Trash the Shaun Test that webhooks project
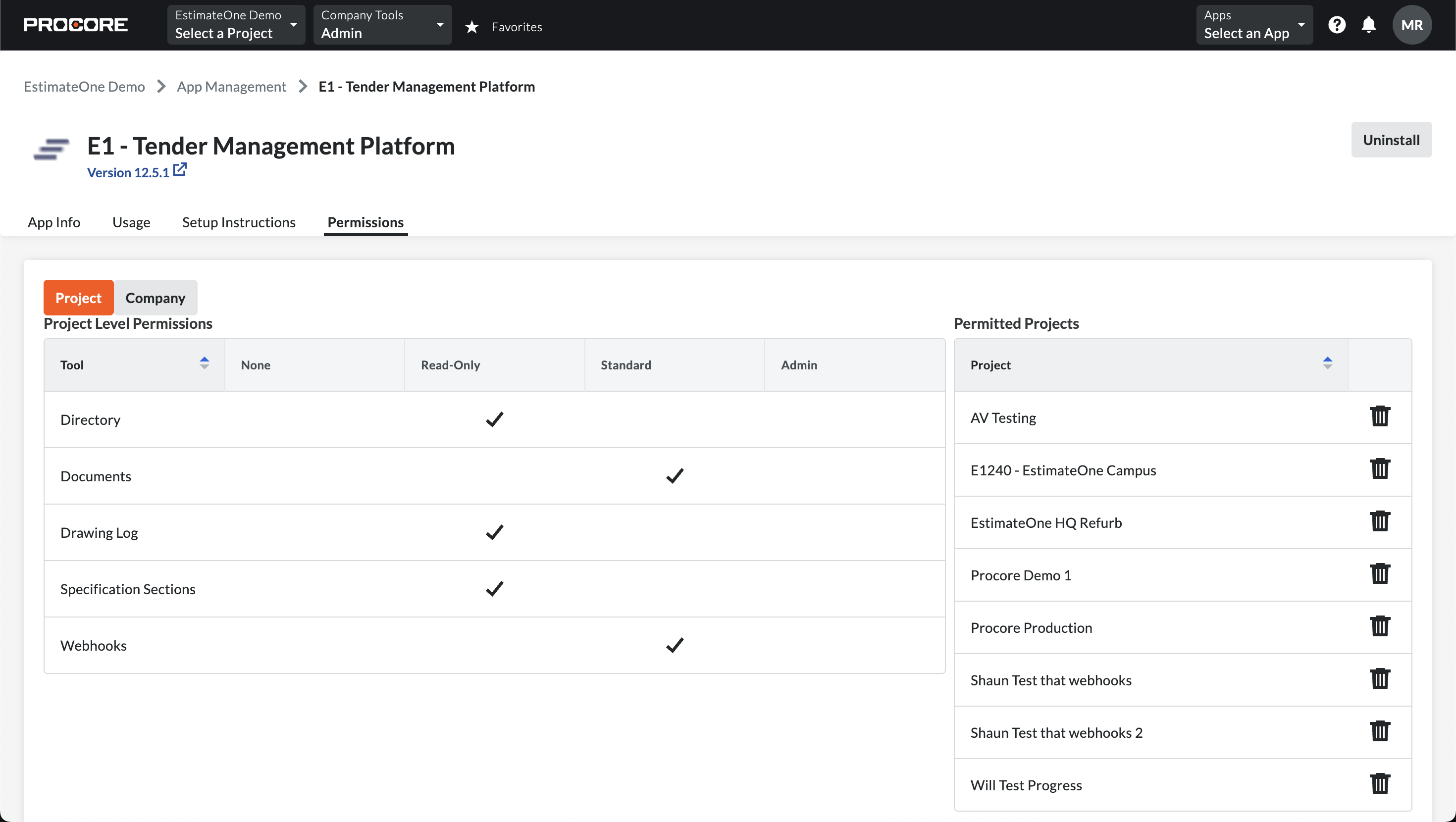 [1380, 679]
